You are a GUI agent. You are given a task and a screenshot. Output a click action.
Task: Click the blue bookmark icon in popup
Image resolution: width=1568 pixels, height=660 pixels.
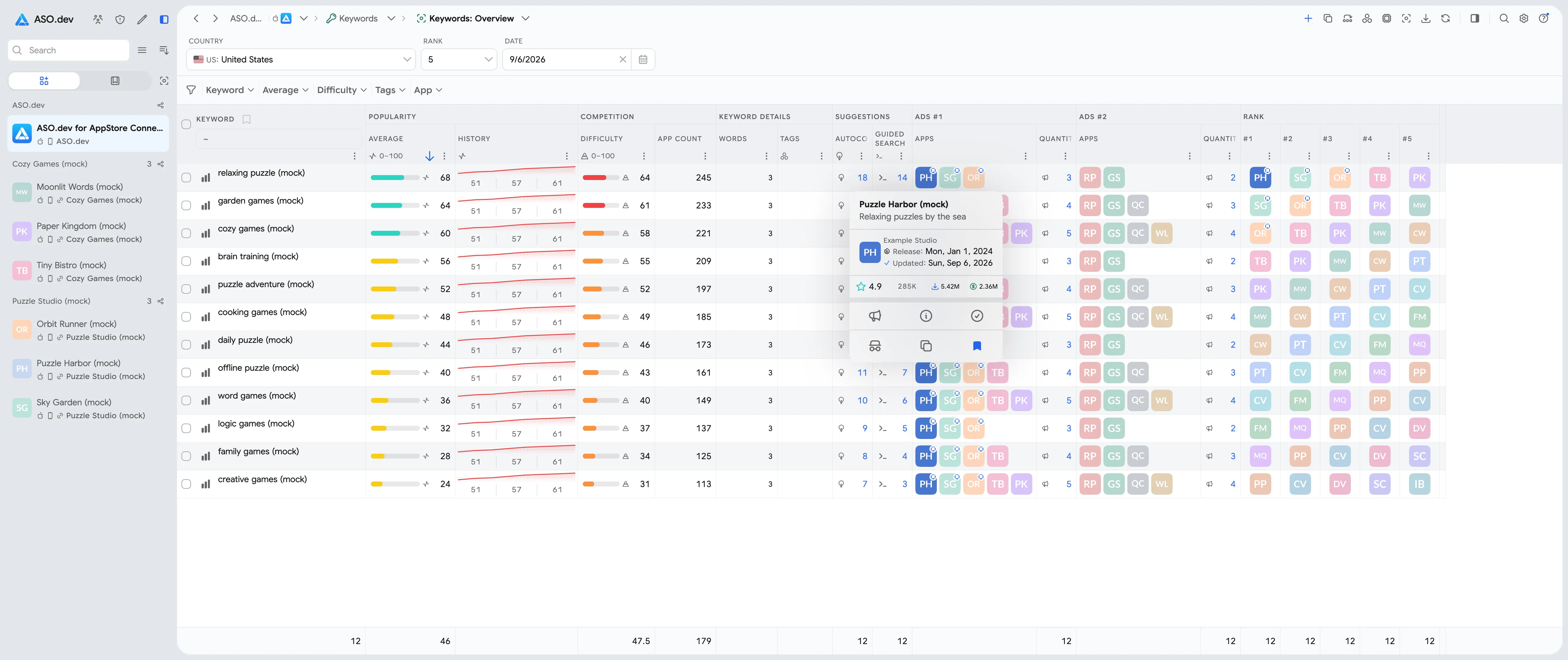(977, 346)
